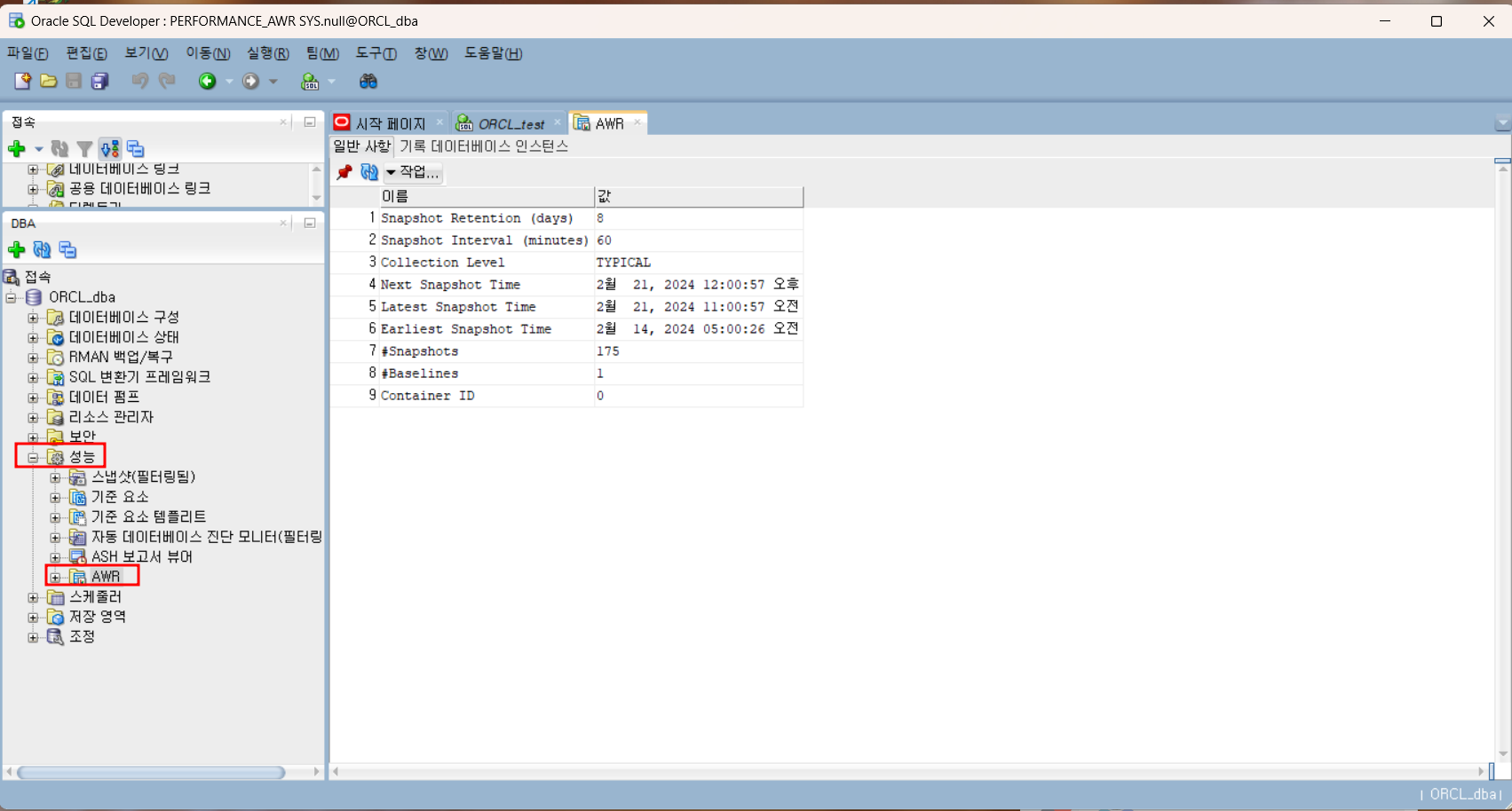The image size is (1512, 811).
Task: Open the 파일(F) menu
Action: [28, 53]
